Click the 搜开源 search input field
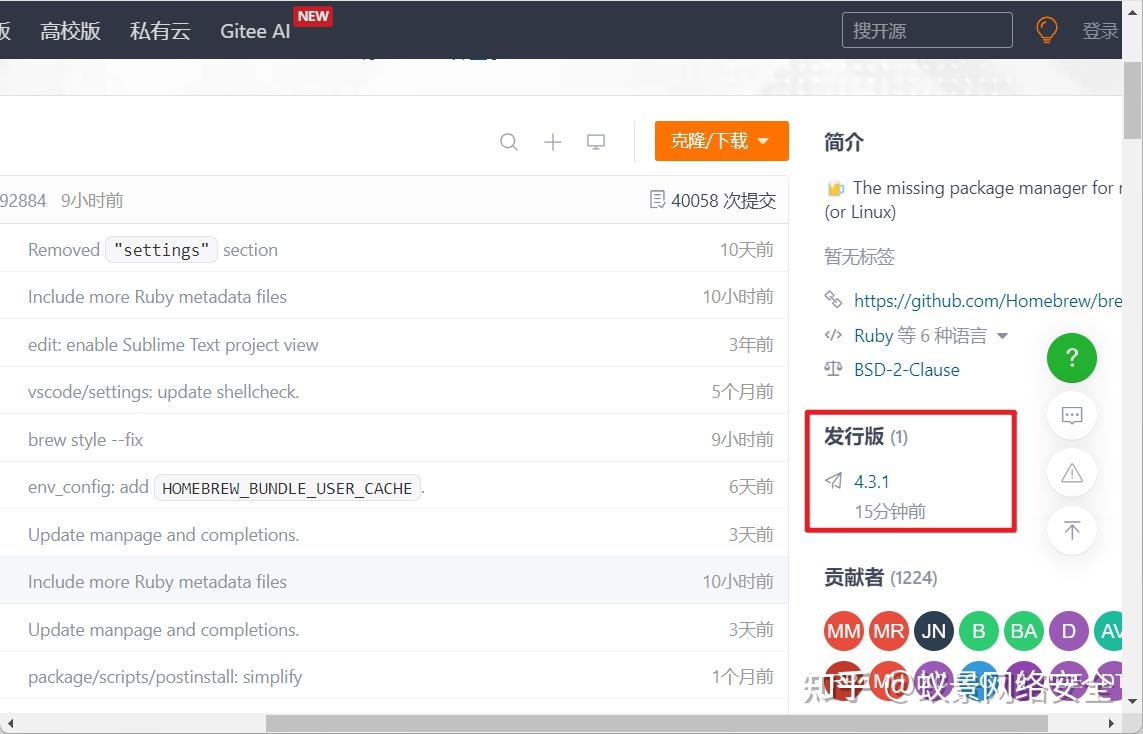 coord(927,30)
